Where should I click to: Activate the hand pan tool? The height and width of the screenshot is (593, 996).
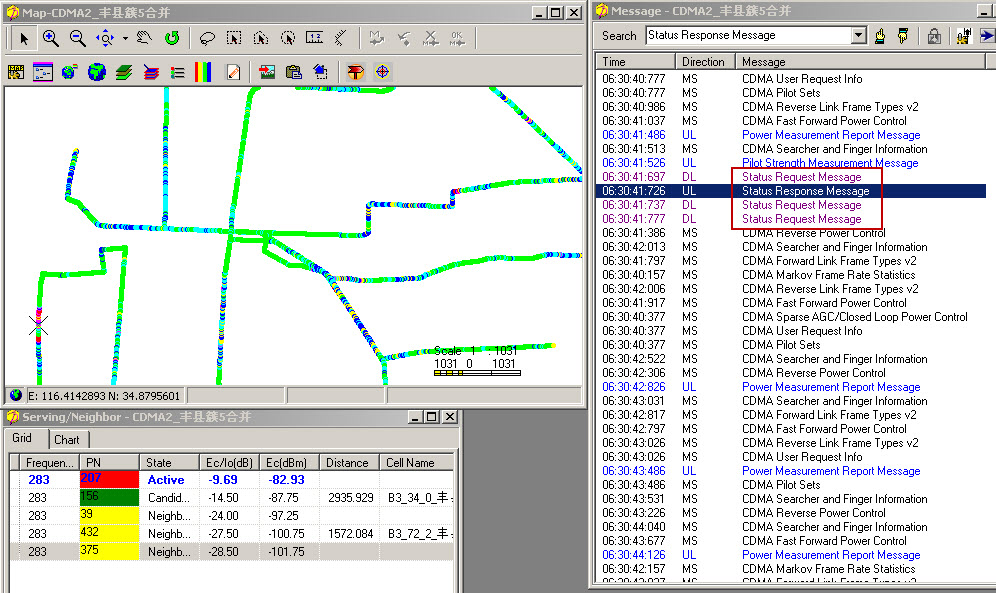pos(145,38)
